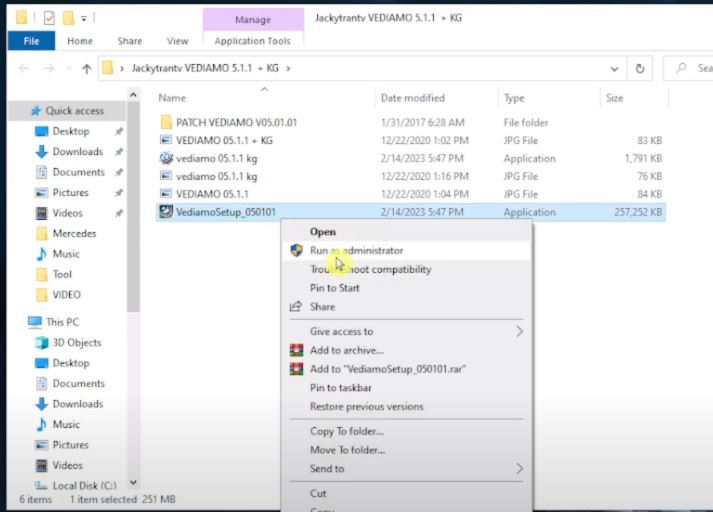Choose Restore previous versions
The height and width of the screenshot is (512, 713).
point(367,407)
